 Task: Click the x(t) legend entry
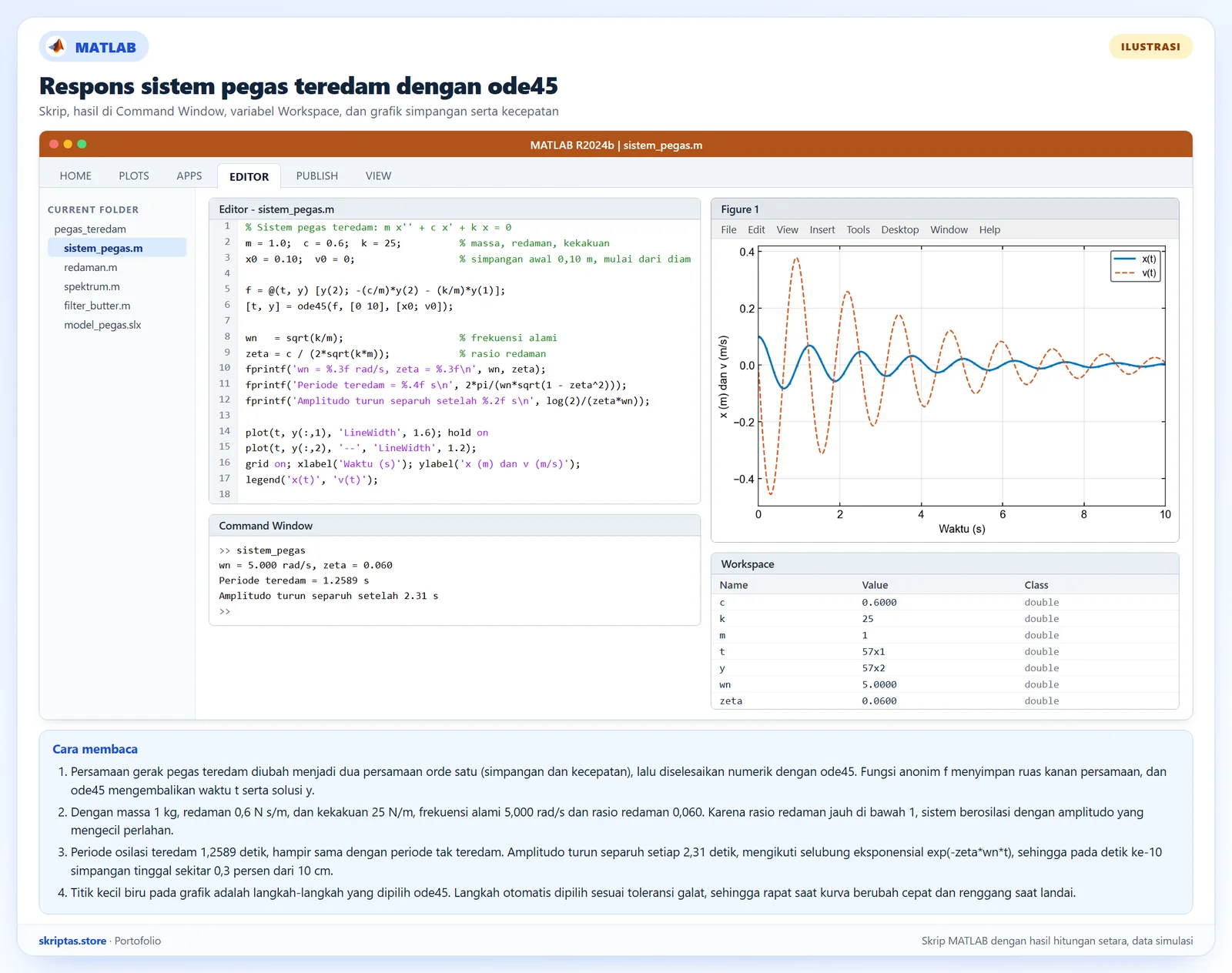(1135, 259)
